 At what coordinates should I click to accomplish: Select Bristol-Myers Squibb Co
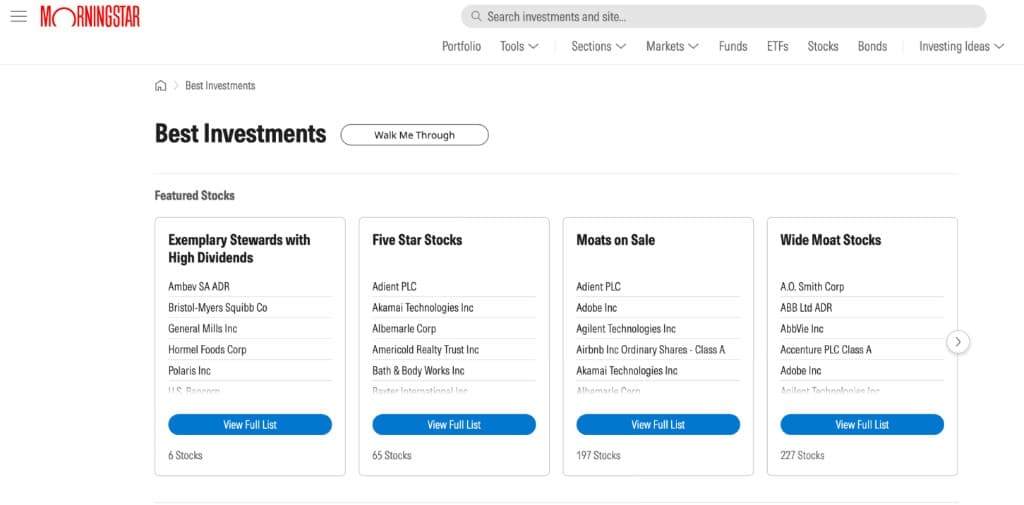tap(217, 308)
